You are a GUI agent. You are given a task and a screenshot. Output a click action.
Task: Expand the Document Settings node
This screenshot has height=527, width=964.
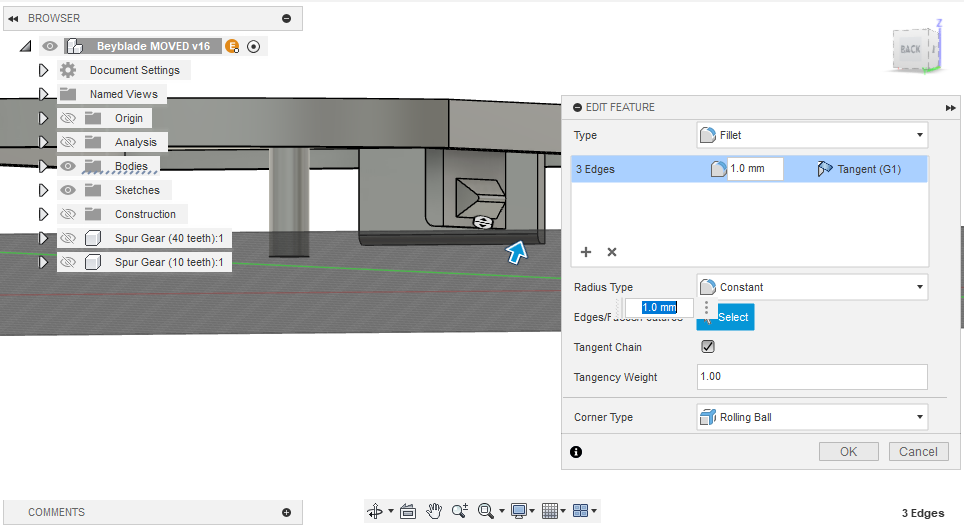43,70
